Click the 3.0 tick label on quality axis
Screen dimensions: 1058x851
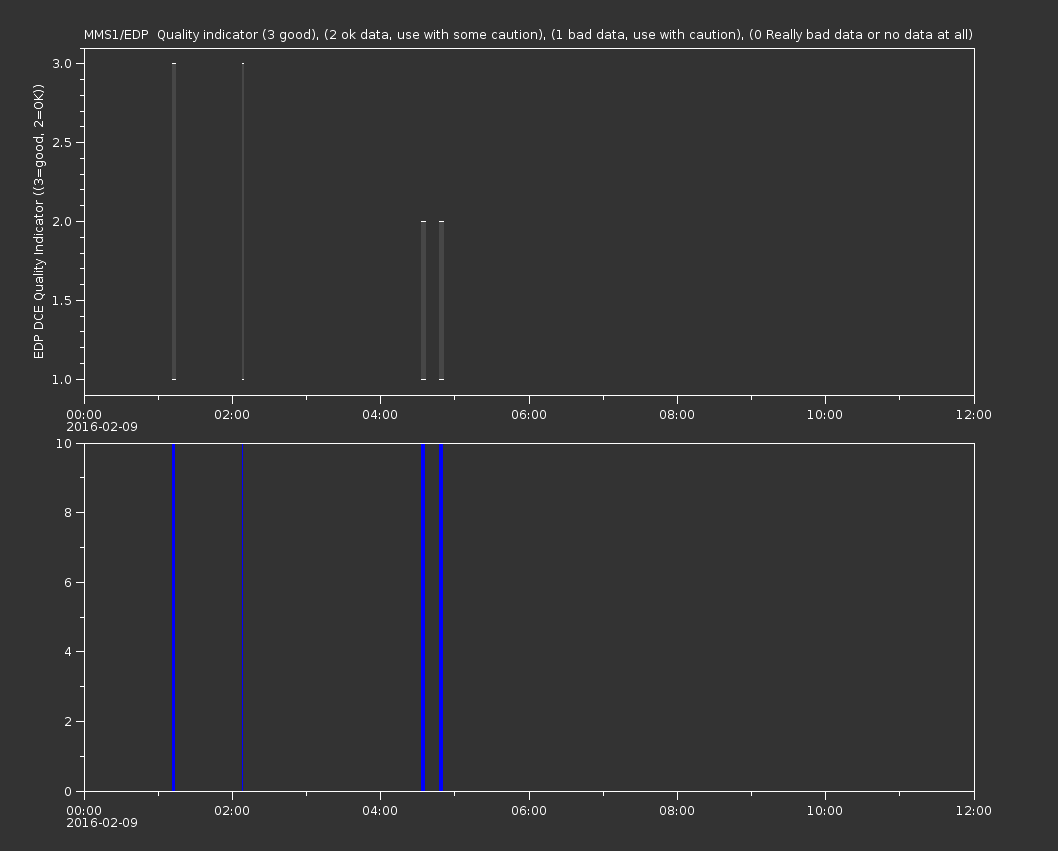(x=62, y=63)
